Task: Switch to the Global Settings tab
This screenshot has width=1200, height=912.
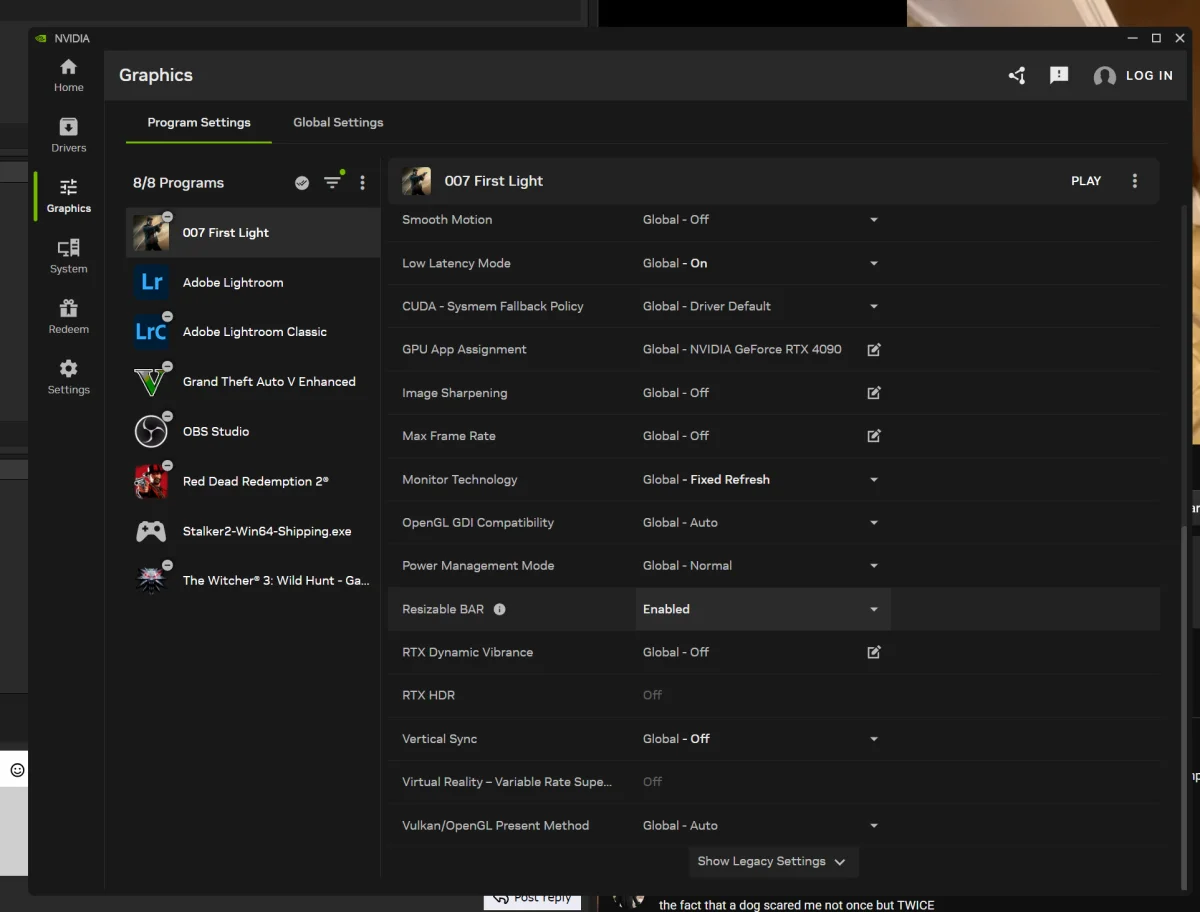Action: tap(338, 122)
